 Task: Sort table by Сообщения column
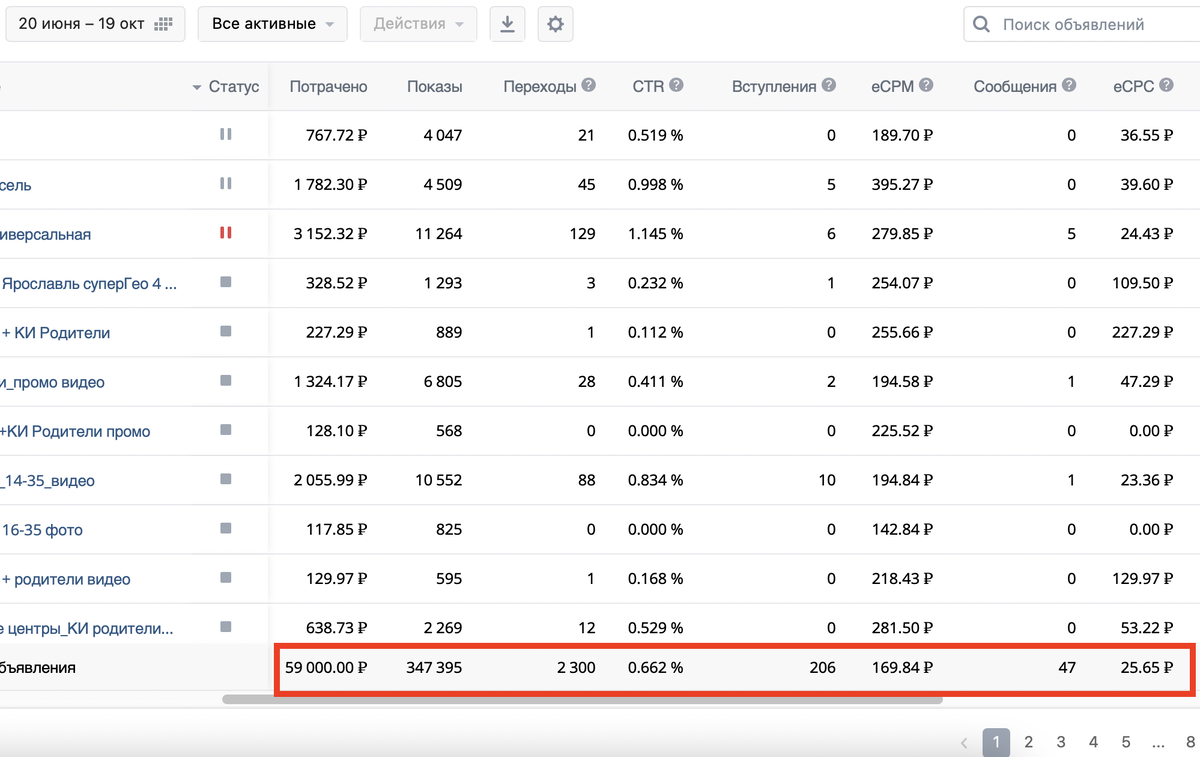coord(1015,87)
